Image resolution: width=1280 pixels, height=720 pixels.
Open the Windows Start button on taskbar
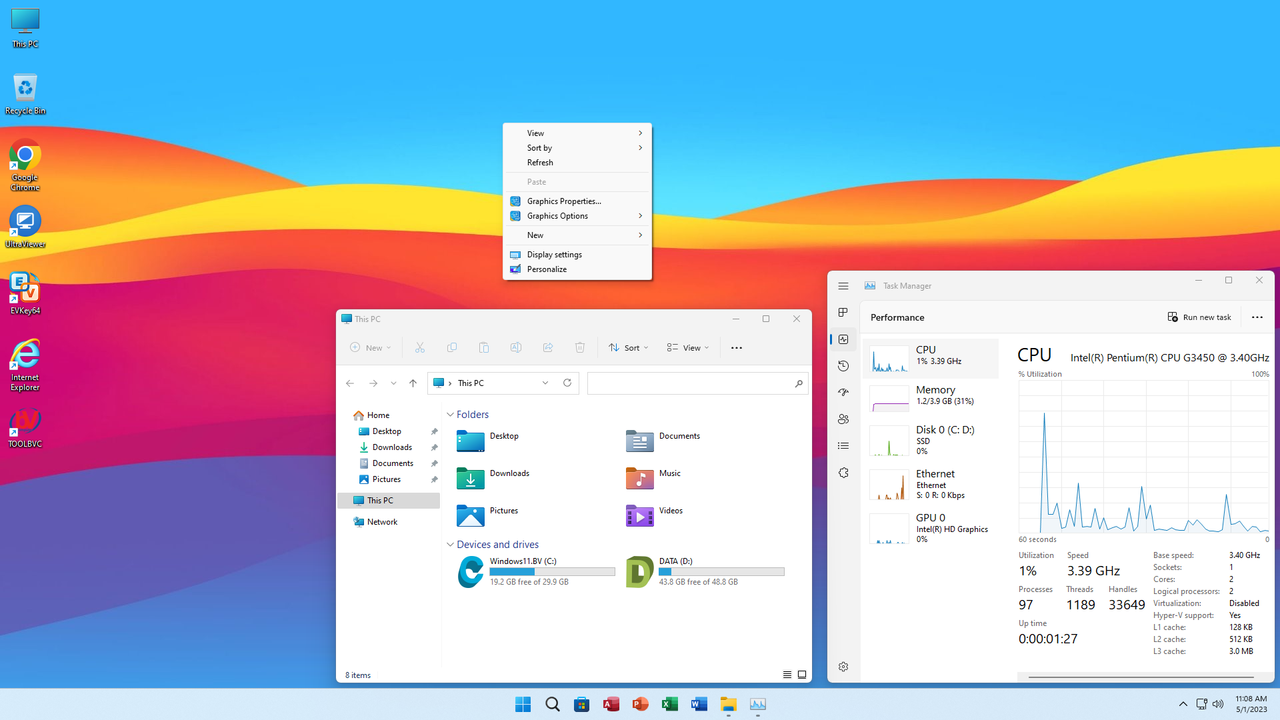tap(523, 704)
